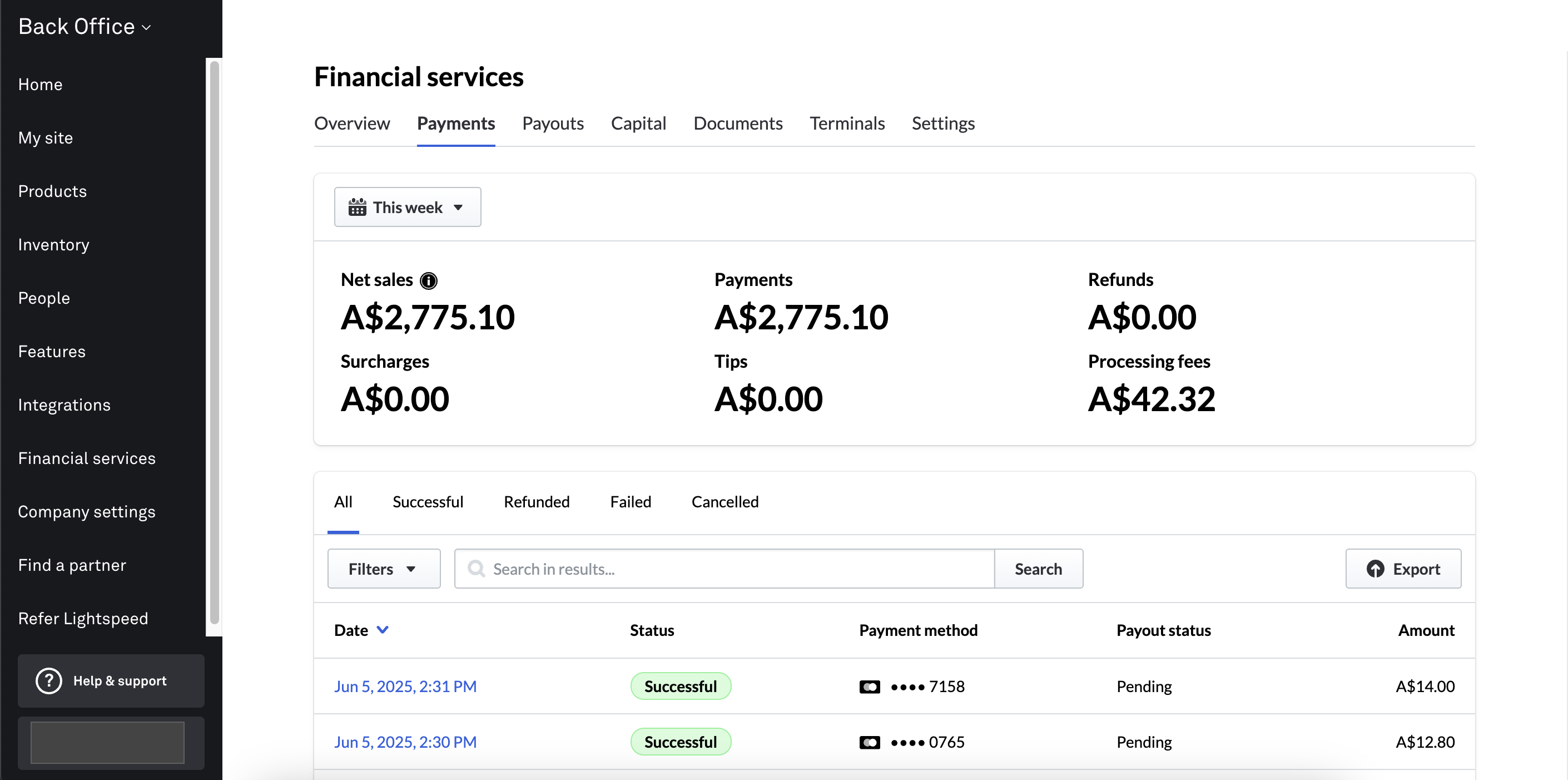Click the Status column header

[652, 630]
